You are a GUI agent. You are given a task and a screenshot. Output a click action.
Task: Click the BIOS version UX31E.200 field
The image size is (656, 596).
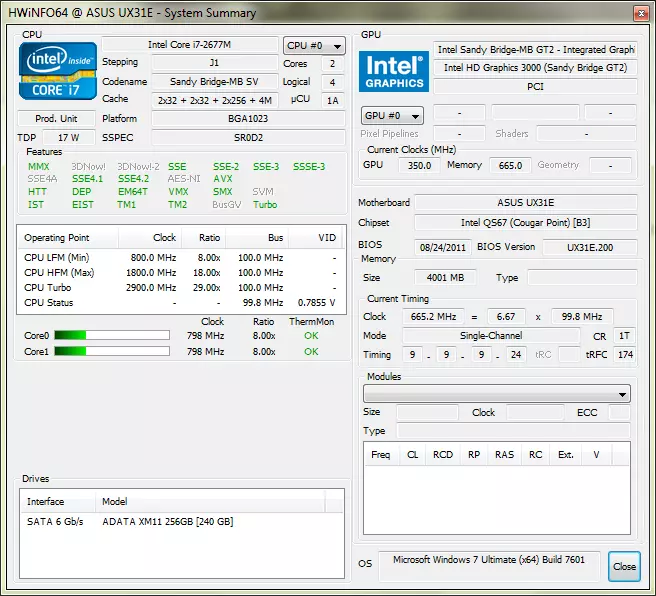point(589,247)
